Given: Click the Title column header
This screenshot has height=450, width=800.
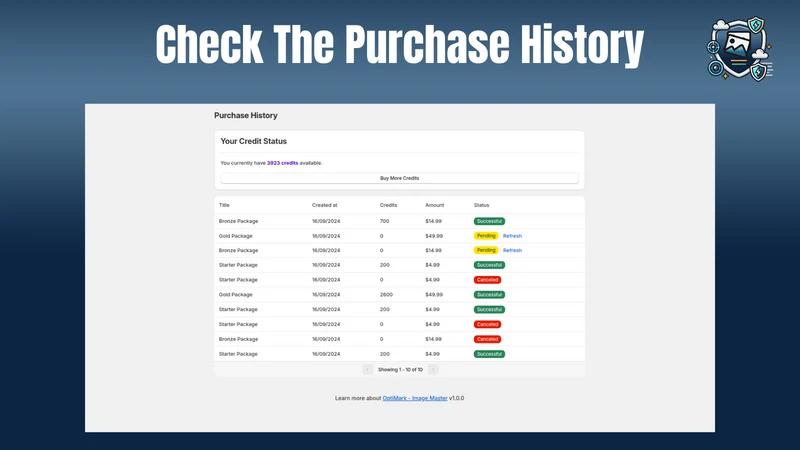Looking at the screenshot, I should tap(224, 205).
